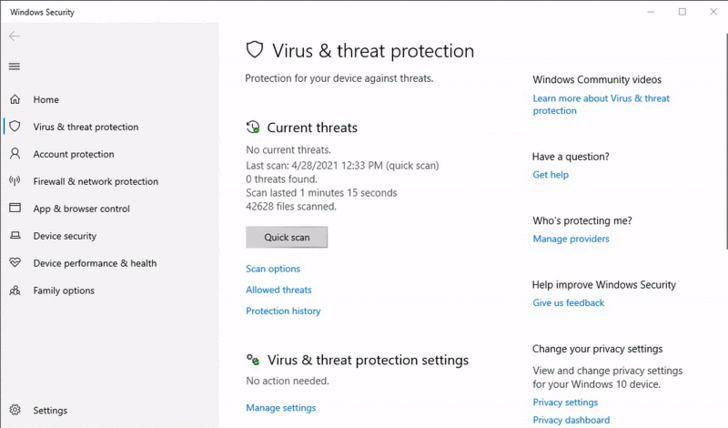Click the Family options people icon
Image resolution: width=728 pixels, height=428 pixels.
(14, 291)
